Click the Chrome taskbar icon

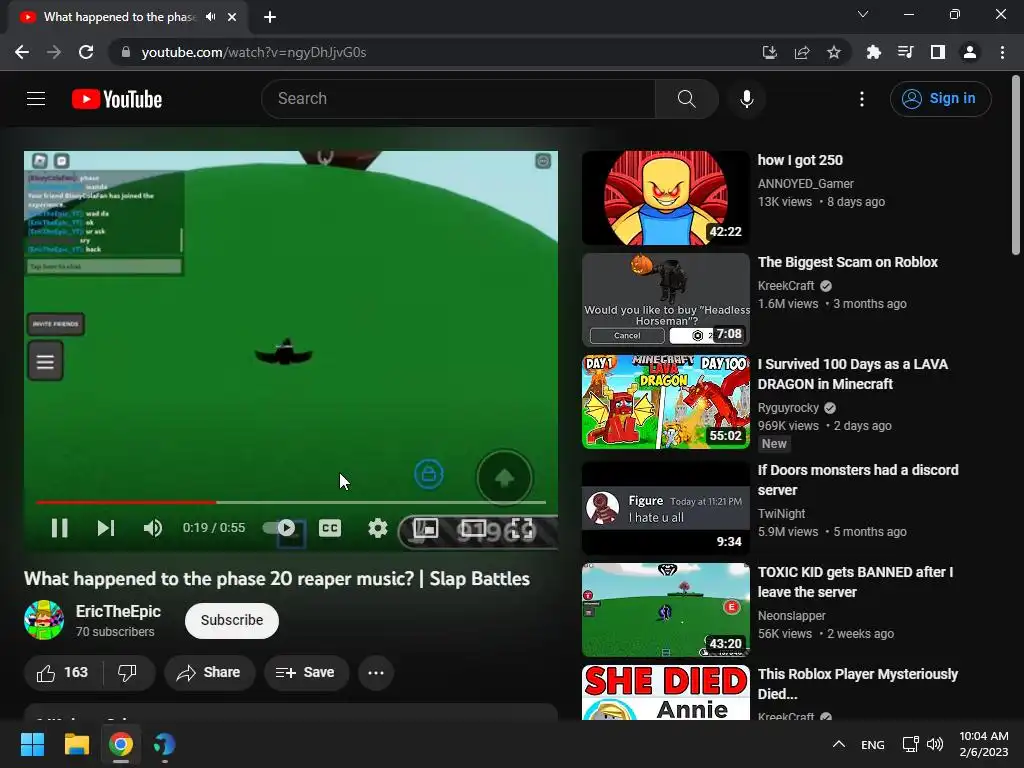click(x=121, y=744)
